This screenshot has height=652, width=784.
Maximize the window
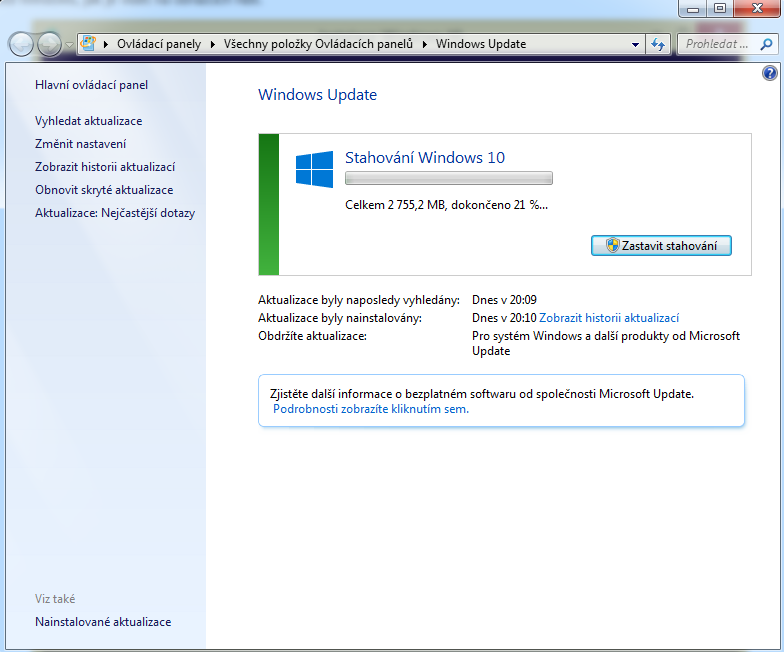click(x=720, y=8)
